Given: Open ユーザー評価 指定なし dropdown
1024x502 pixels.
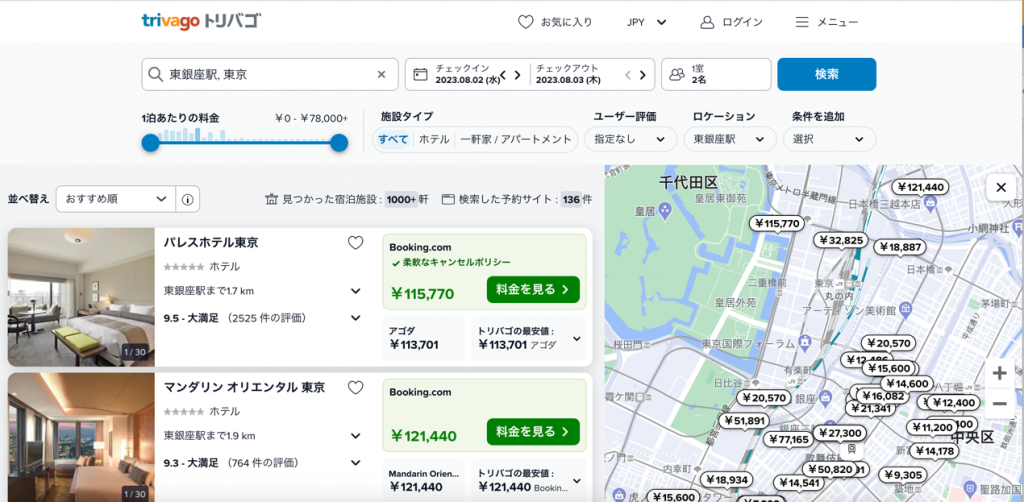Looking at the screenshot, I should (x=630, y=139).
